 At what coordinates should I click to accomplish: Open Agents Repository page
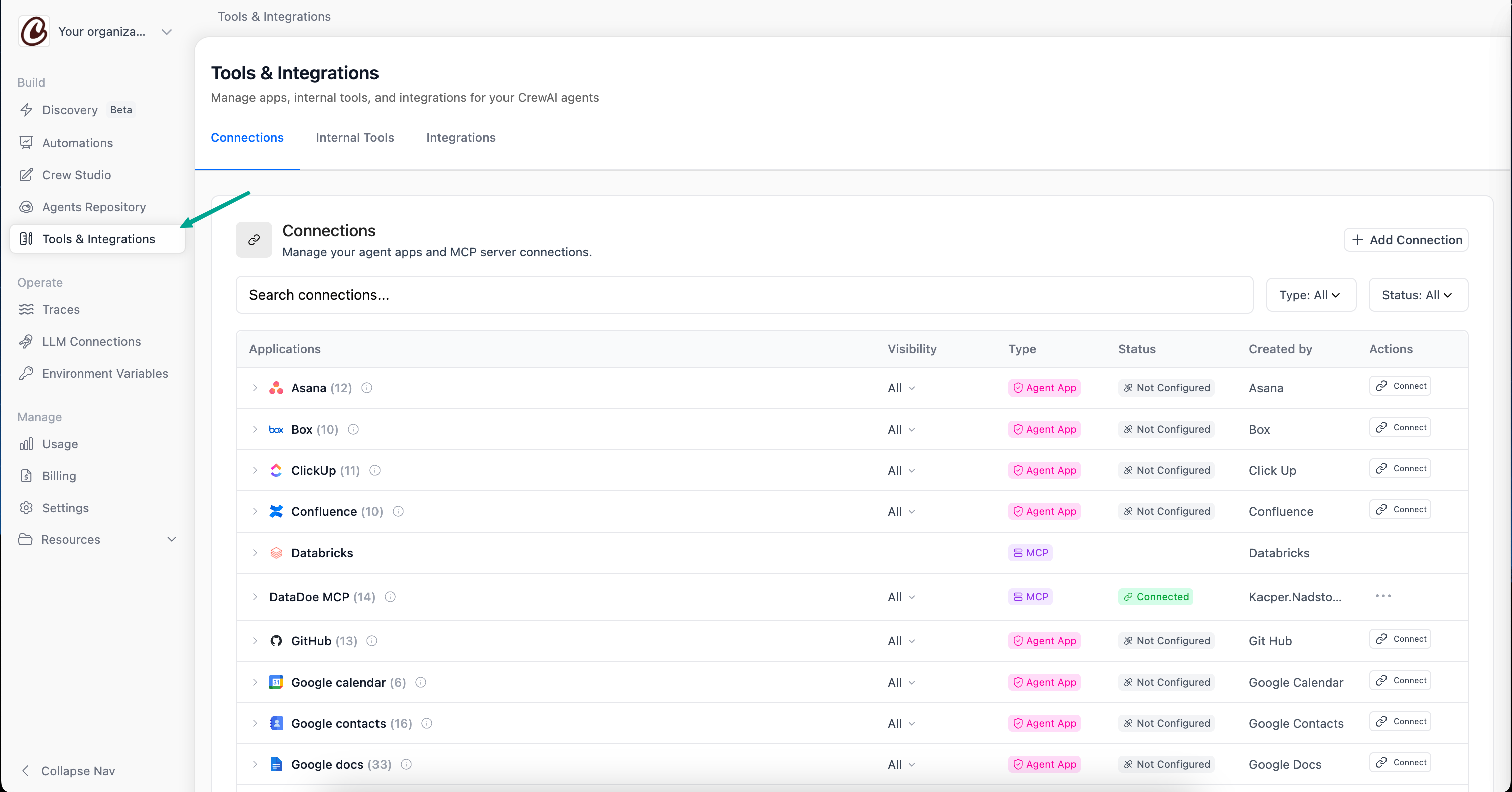point(94,207)
